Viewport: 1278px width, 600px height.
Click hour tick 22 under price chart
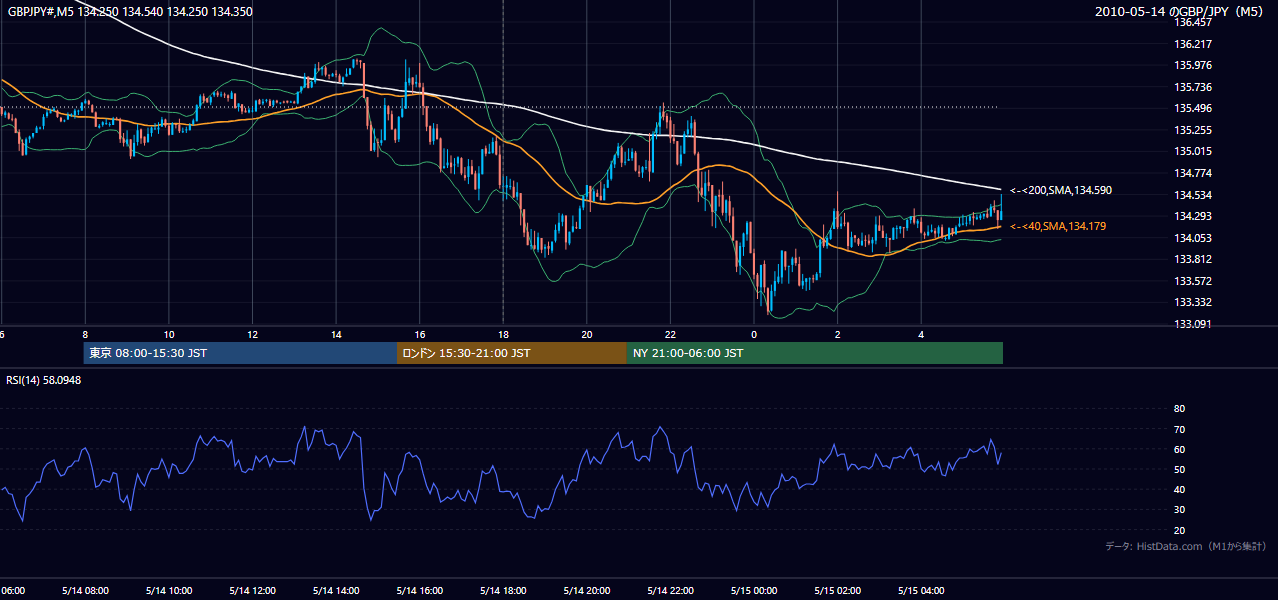click(670, 335)
